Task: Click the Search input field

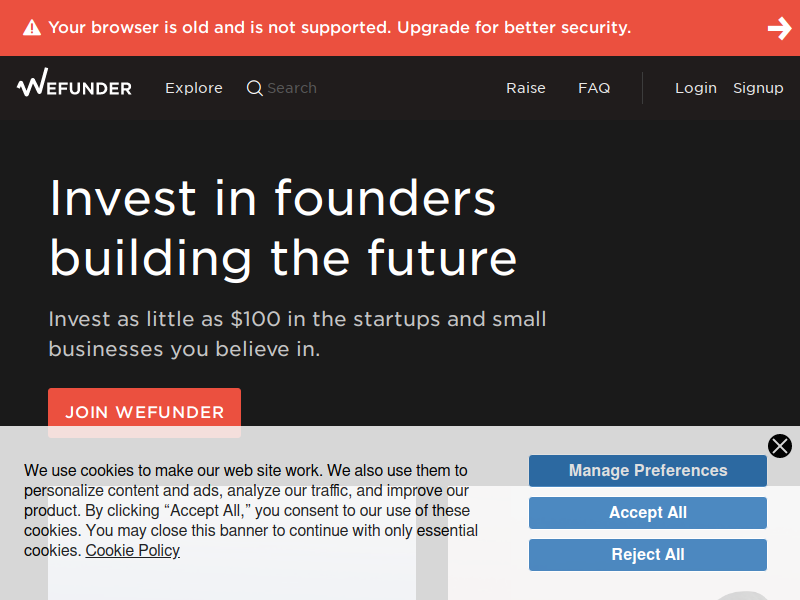Action: tap(292, 88)
